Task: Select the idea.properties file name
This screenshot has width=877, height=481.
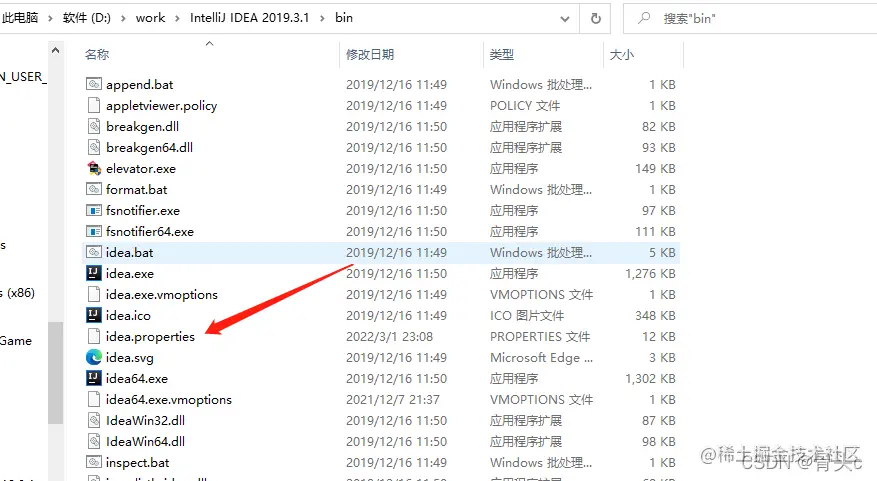Action: [150, 337]
